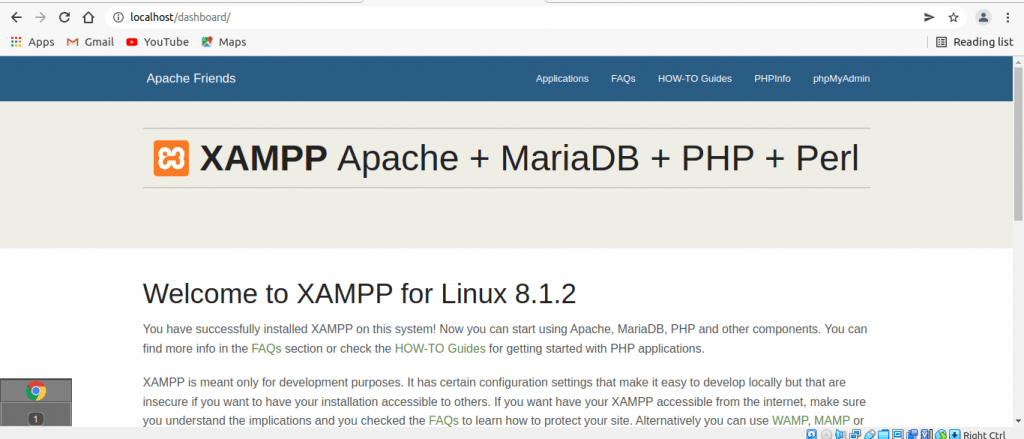The image size is (1024, 439).
Task: Open the Maps bookmark
Action: point(224,42)
